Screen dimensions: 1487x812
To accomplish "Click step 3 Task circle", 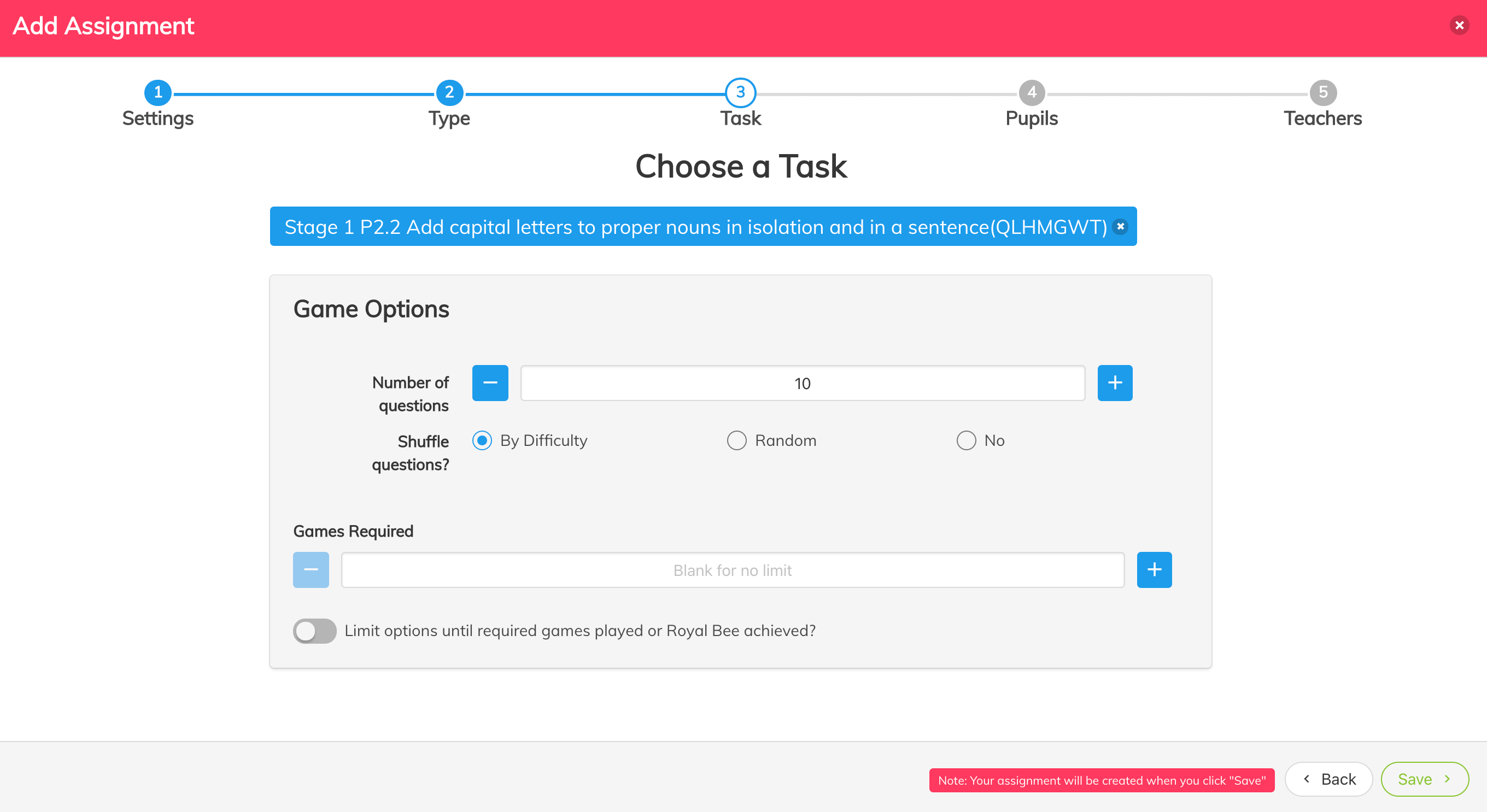I will pos(740,92).
